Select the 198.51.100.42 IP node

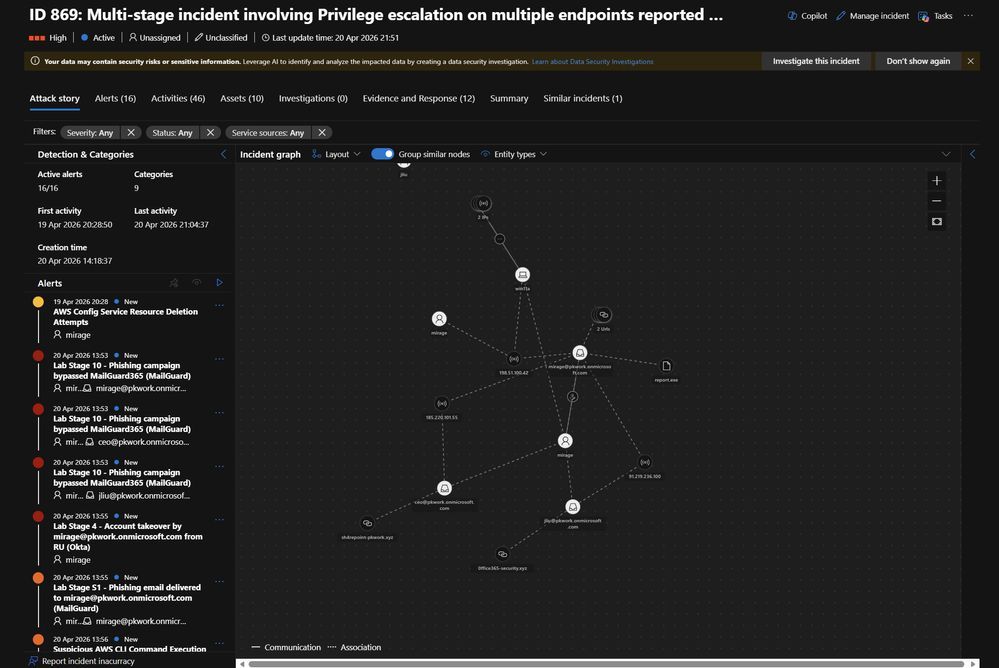(x=514, y=359)
